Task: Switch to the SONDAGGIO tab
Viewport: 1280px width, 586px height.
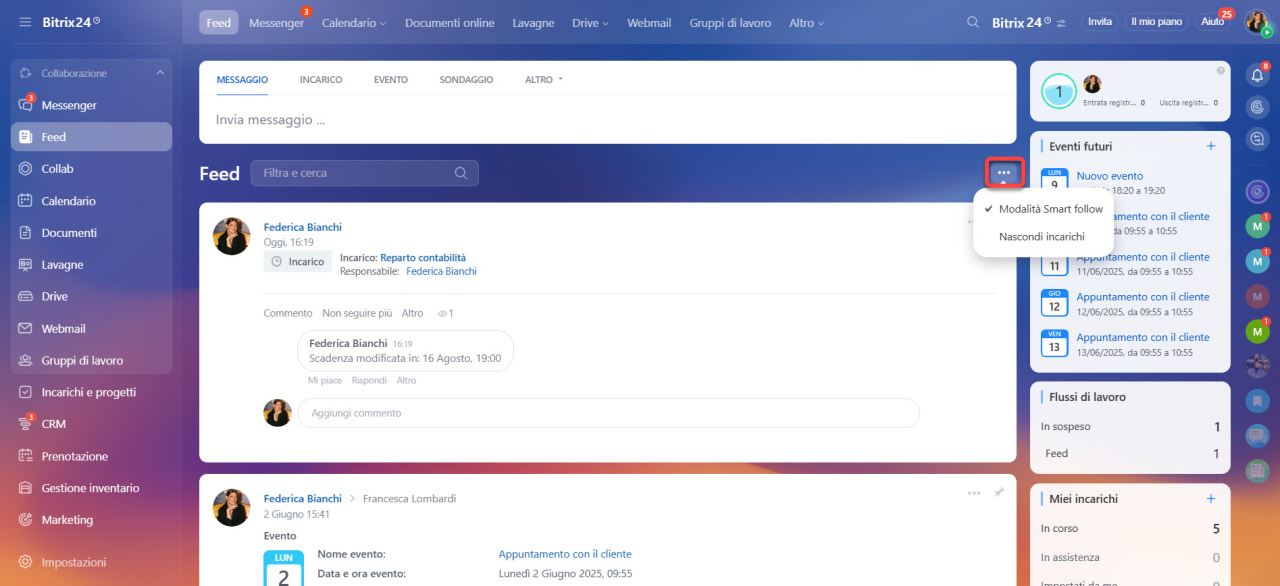Action: tap(466, 80)
